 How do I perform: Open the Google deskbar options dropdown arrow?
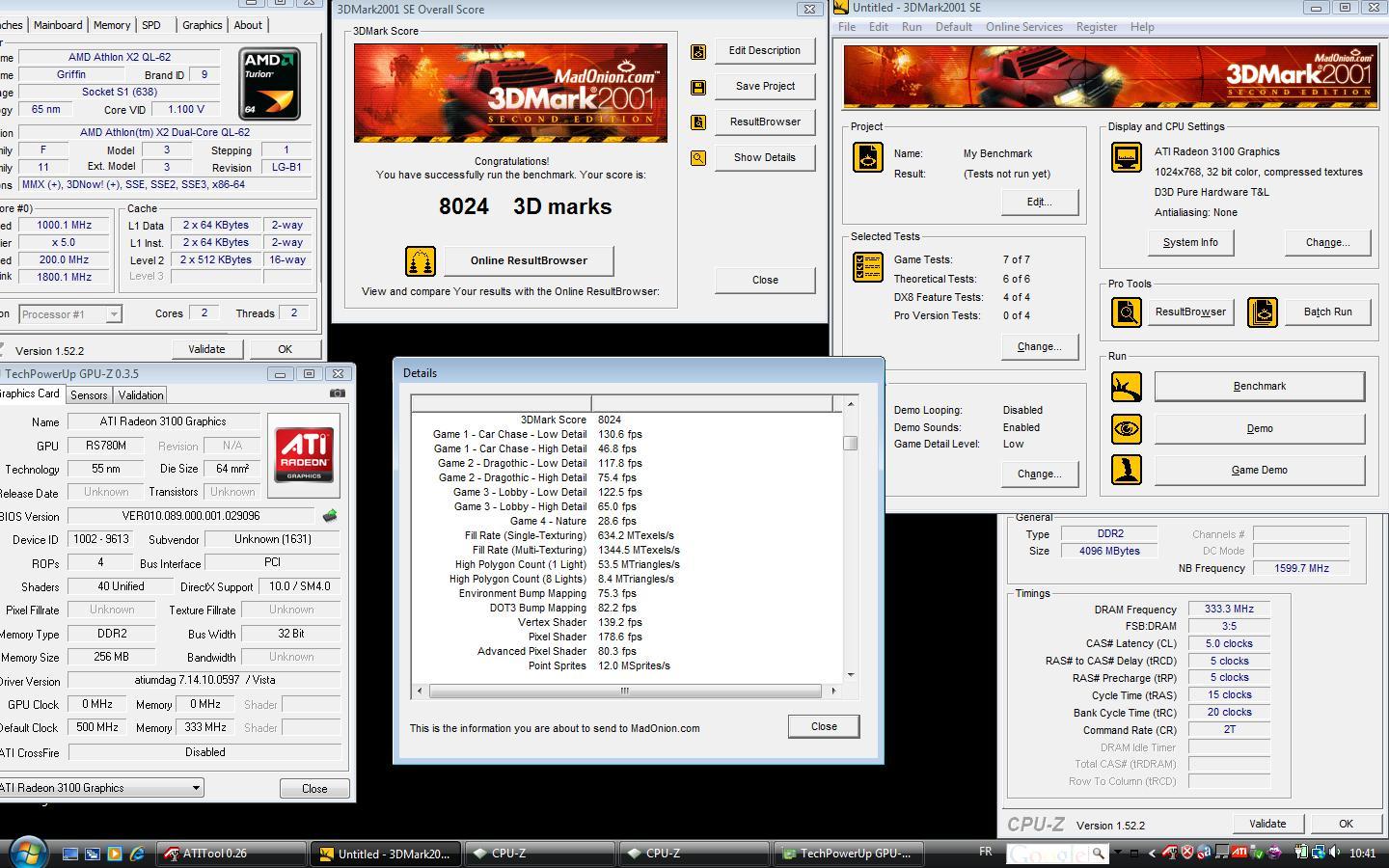point(1118,854)
